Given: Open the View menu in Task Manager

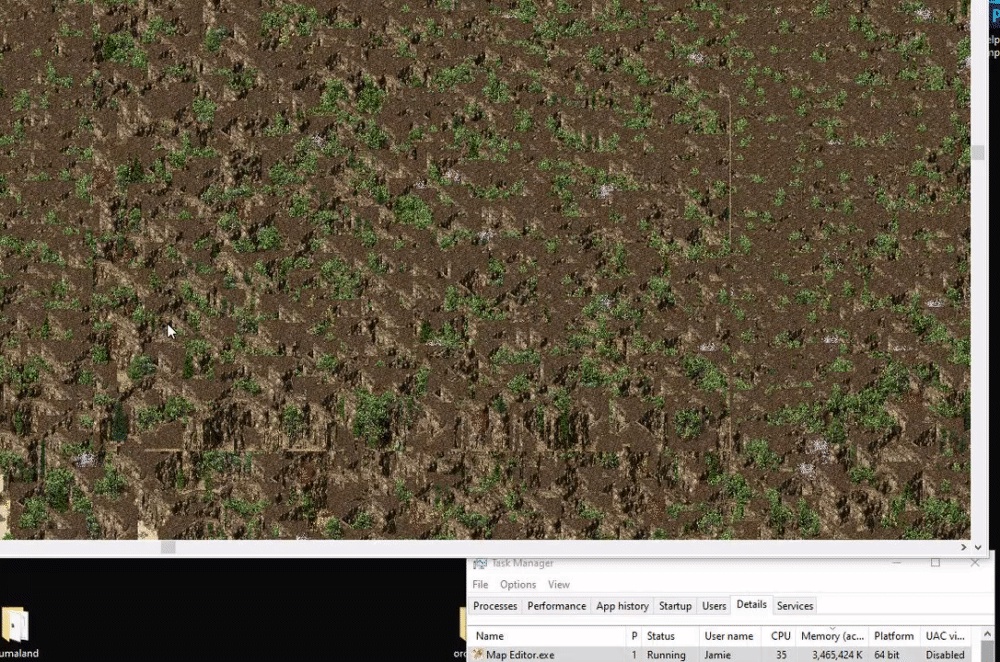Looking at the screenshot, I should click(x=559, y=584).
